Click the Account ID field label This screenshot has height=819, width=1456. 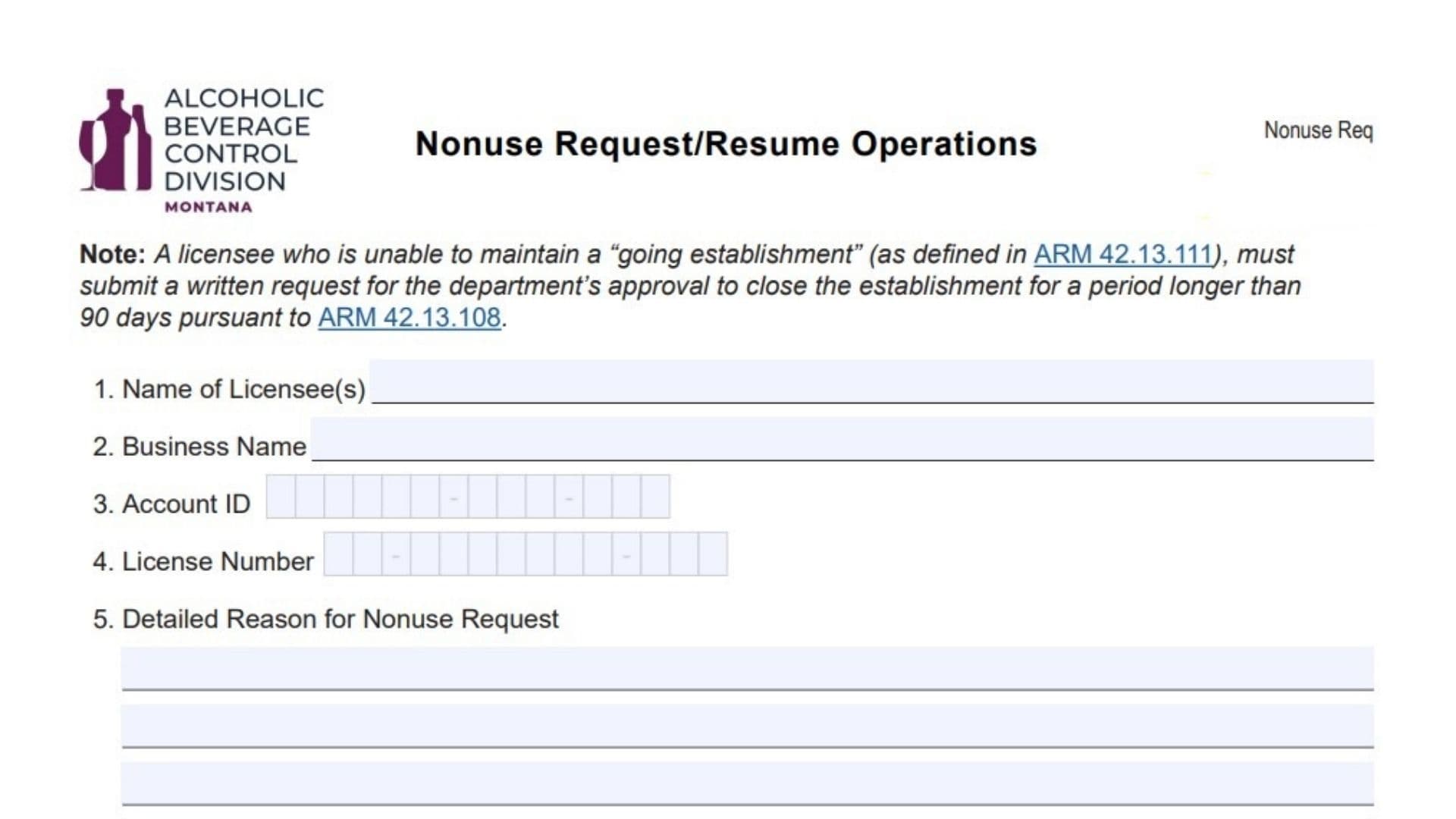point(171,503)
